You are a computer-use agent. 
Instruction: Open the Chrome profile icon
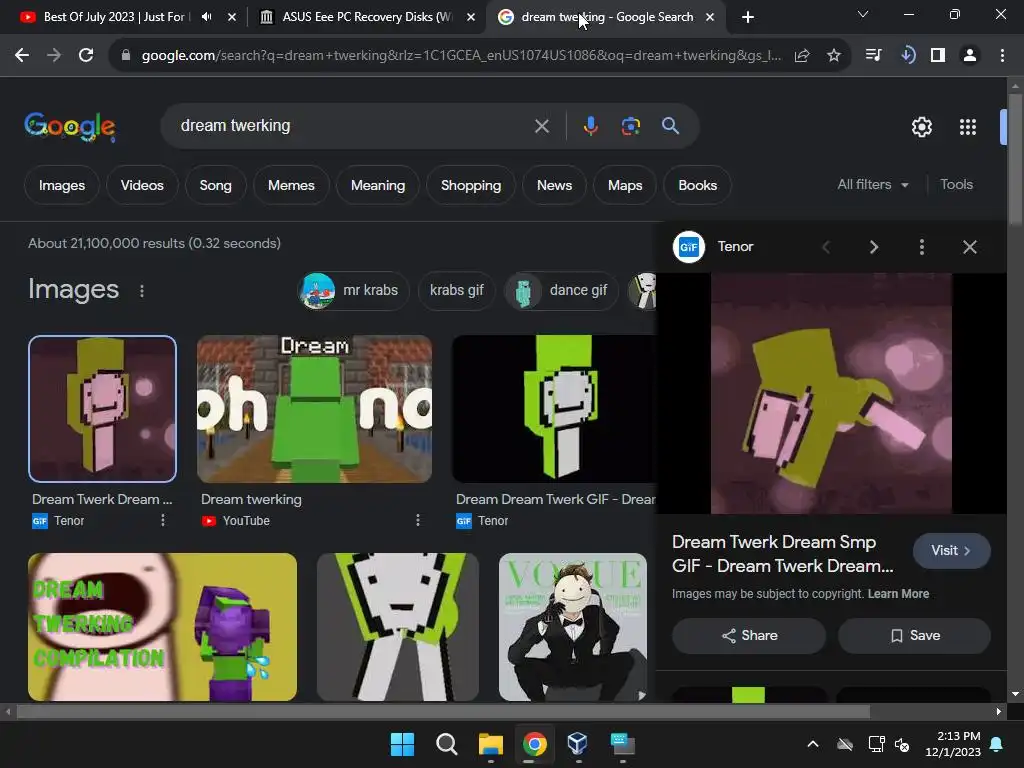(x=970, y=56)
